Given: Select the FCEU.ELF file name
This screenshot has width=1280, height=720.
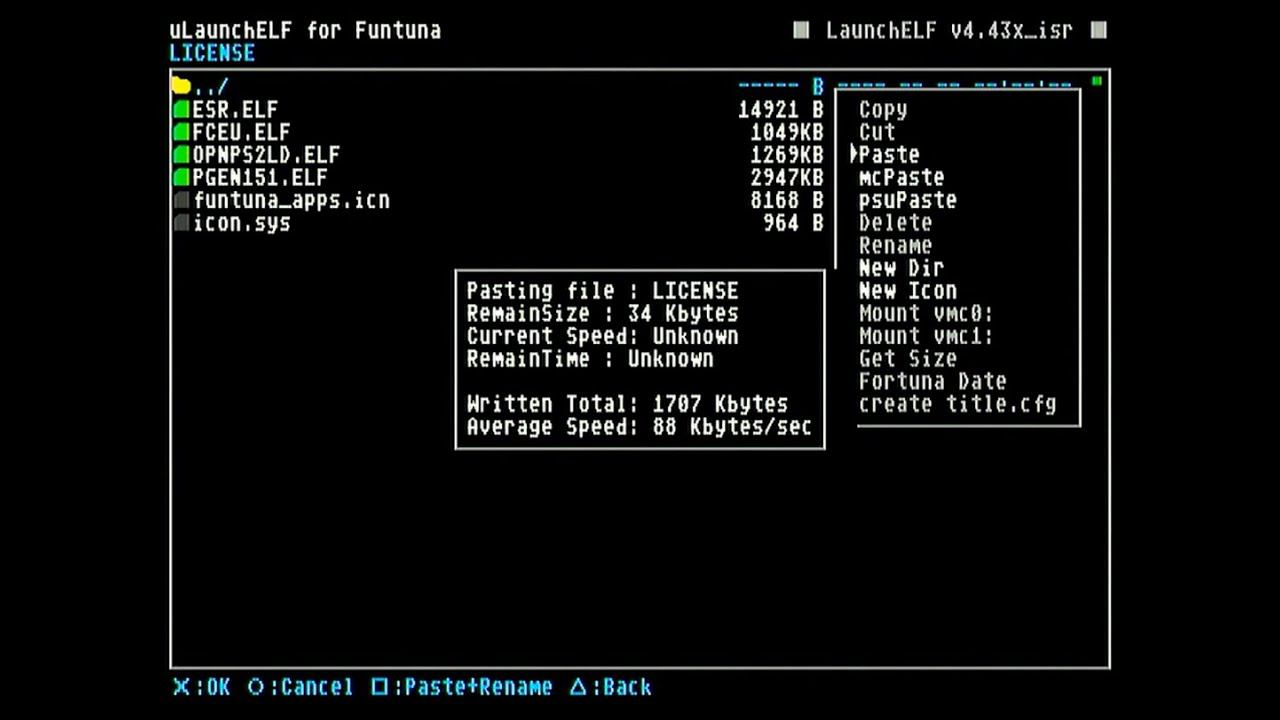Looking at the screenshot, I should 241,132.
